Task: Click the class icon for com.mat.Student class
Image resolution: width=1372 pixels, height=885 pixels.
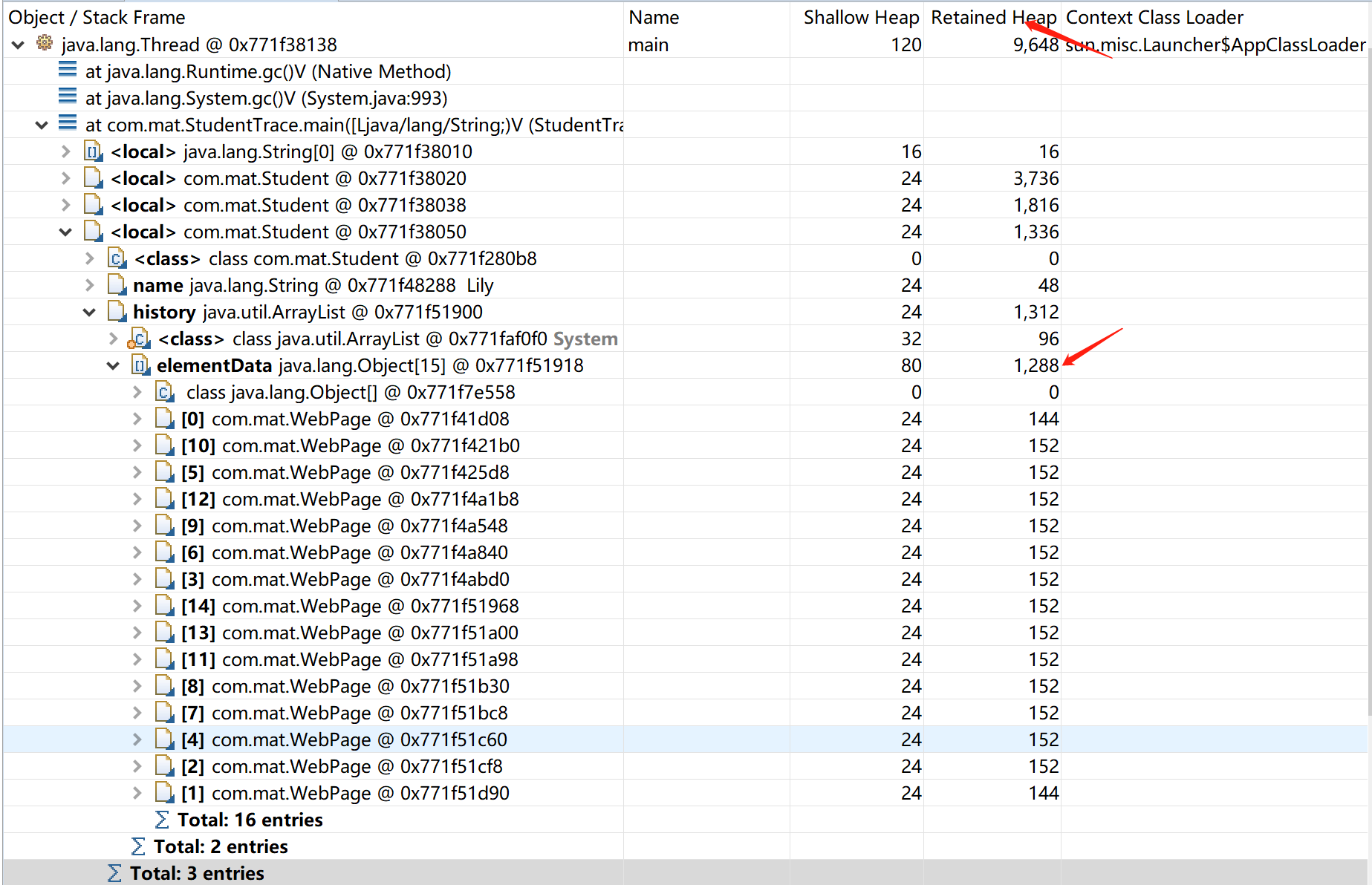Action: (x=117, y=258)
